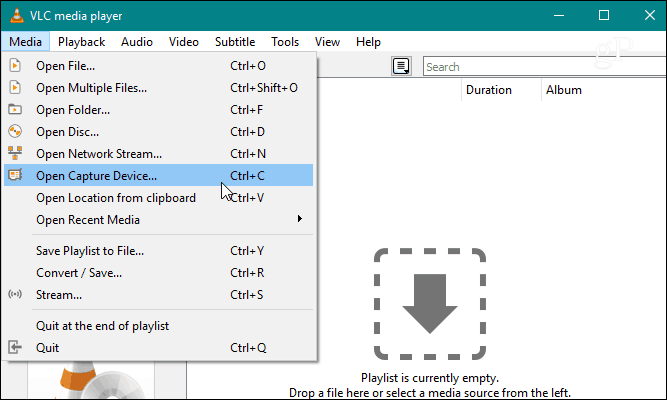Open the Media menu
Viewport: 667px width, 400px height.
(x=26, y=42)
